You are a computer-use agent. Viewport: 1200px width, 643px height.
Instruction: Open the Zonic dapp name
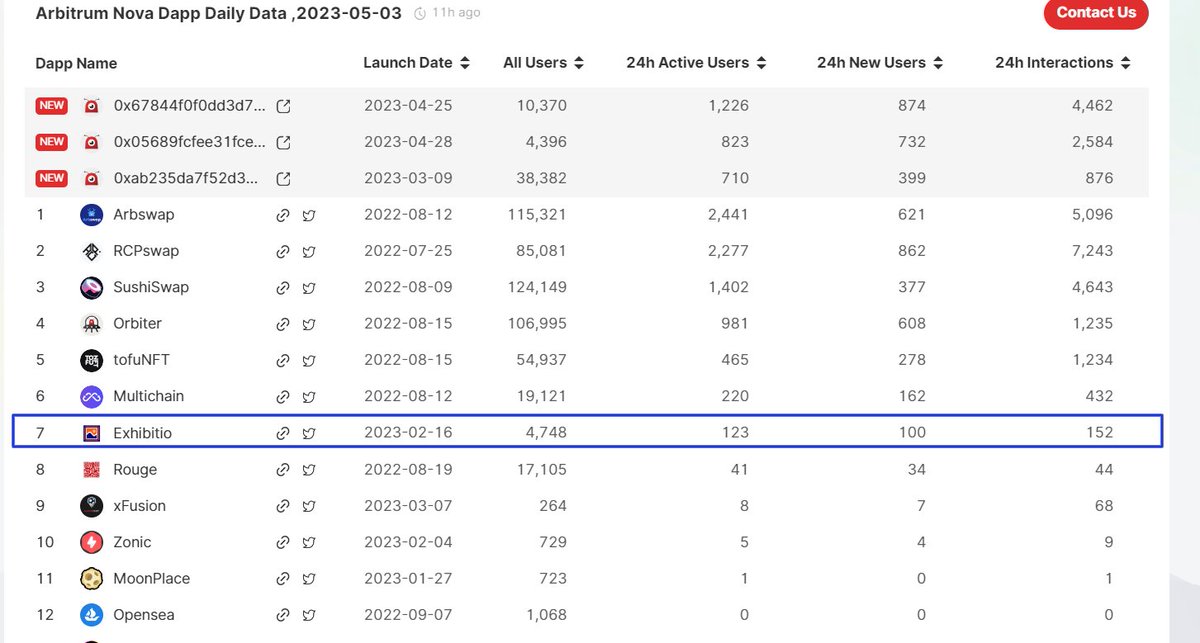(x=132, y=542)
